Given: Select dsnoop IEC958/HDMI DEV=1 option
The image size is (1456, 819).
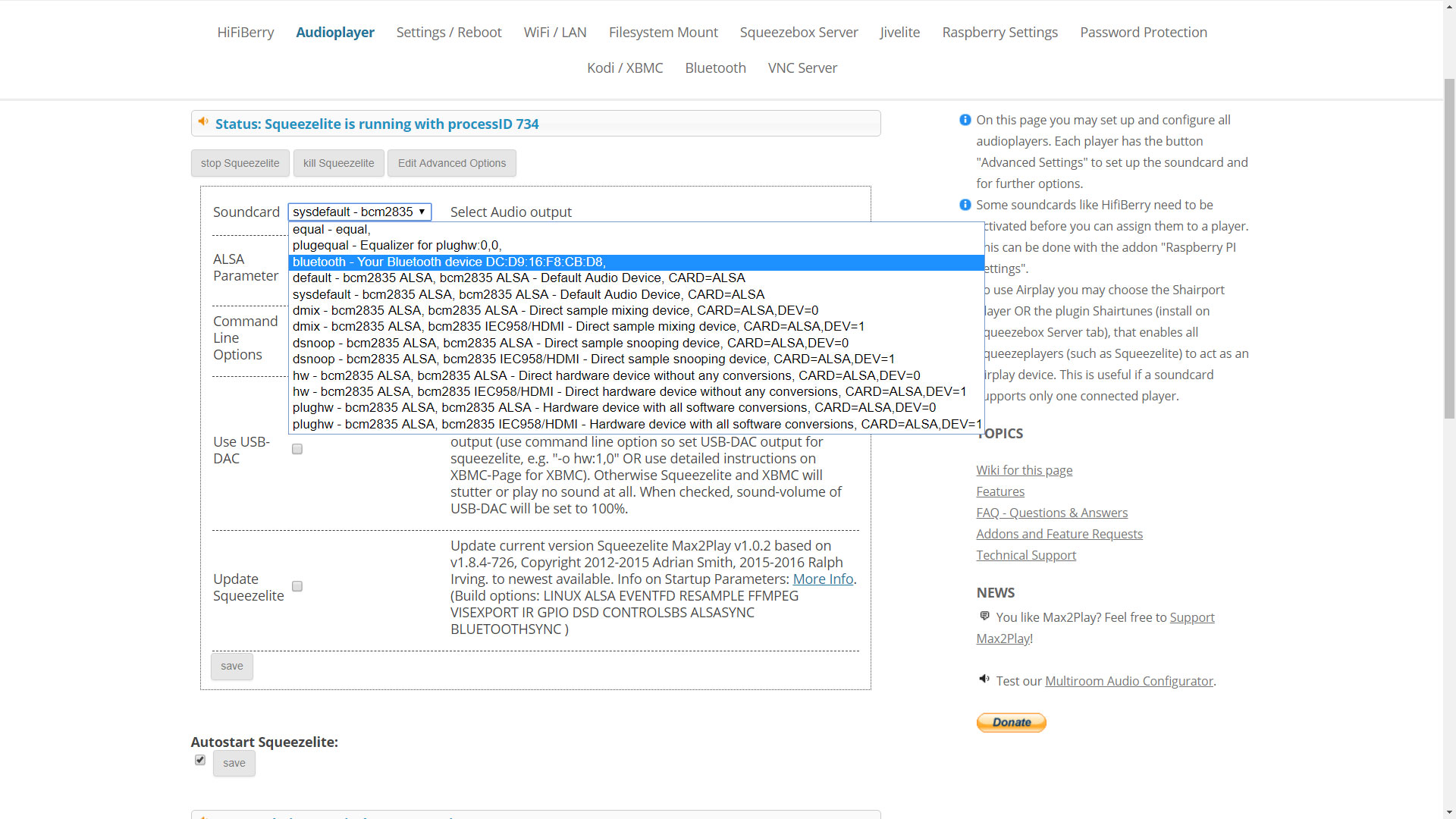Looking at the screenshot, I should (x=636, y=359).
